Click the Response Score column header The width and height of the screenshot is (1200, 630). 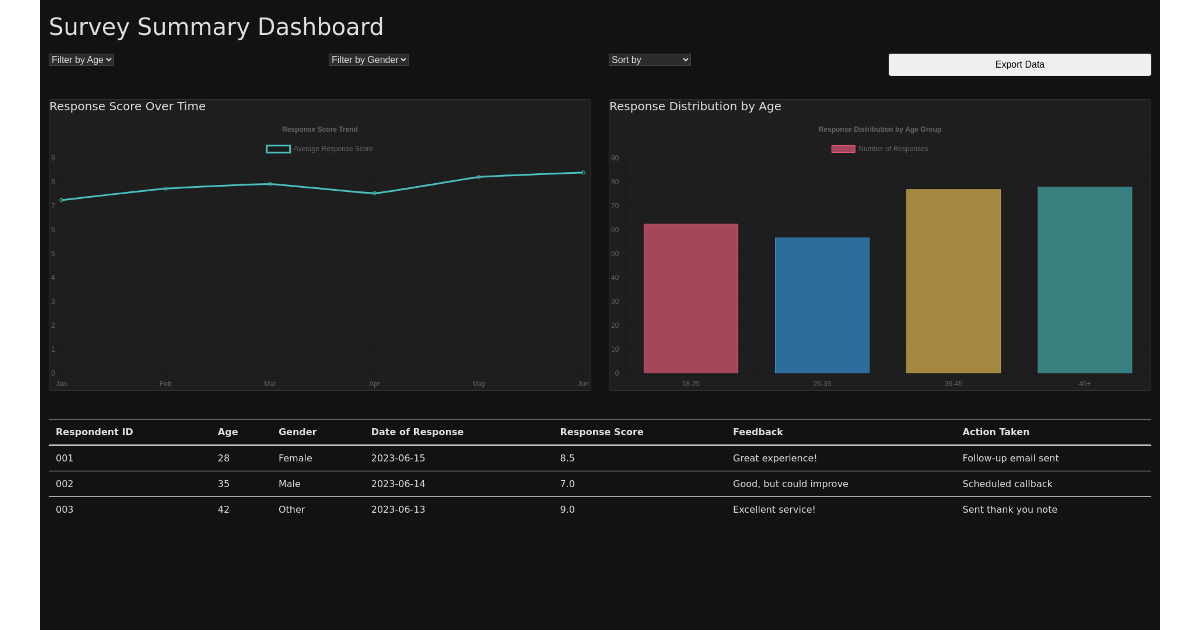point(601,432)
